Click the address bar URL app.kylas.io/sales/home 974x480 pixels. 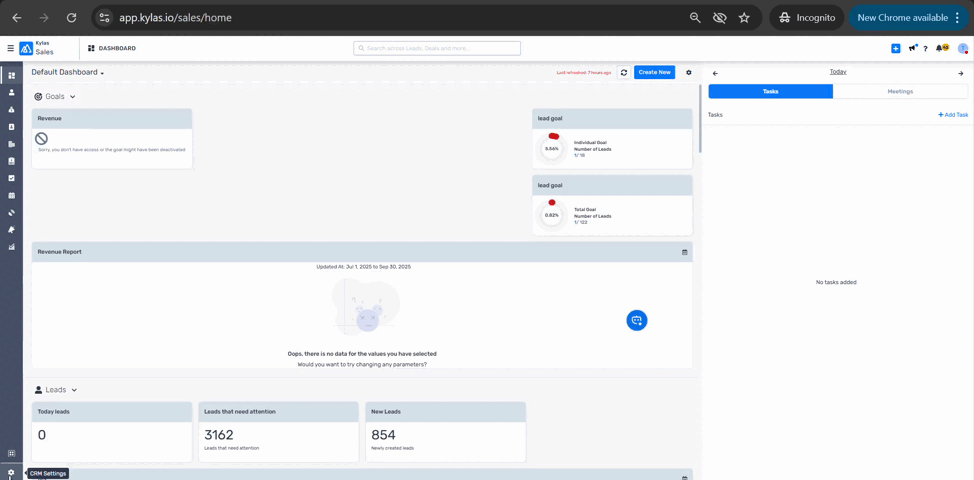(175, 17)
